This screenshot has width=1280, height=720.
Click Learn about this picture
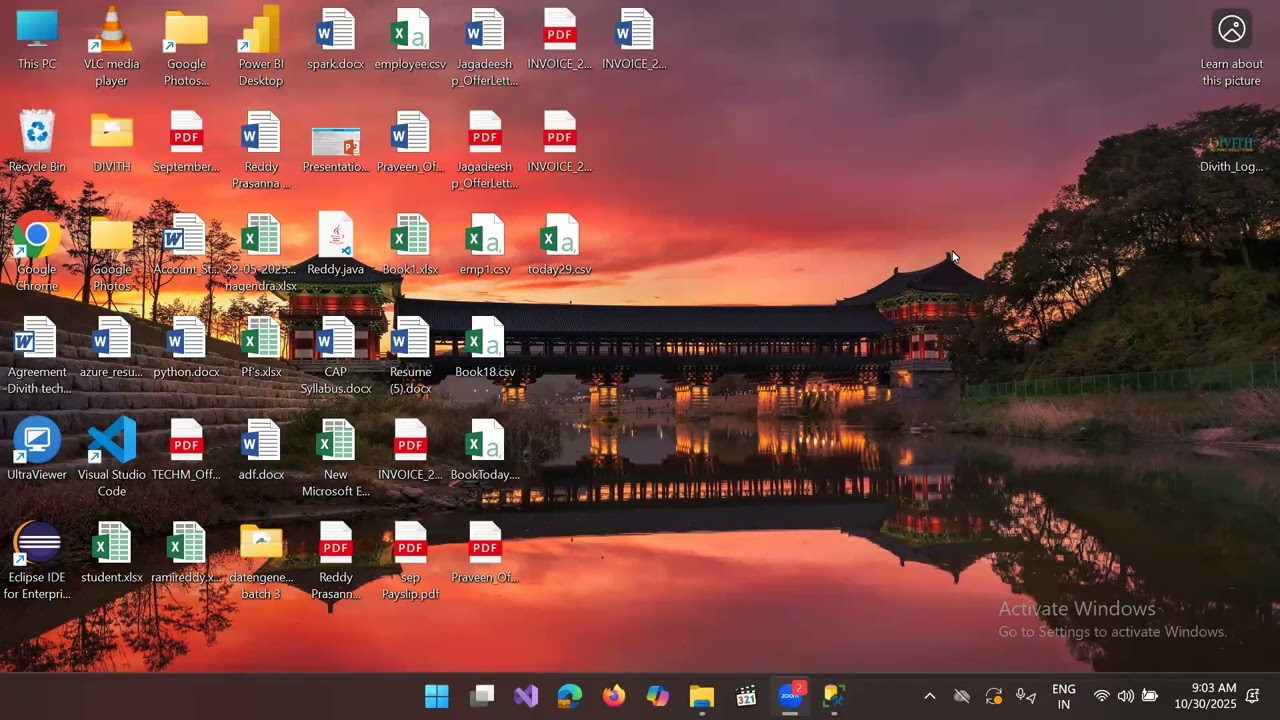1232,47
